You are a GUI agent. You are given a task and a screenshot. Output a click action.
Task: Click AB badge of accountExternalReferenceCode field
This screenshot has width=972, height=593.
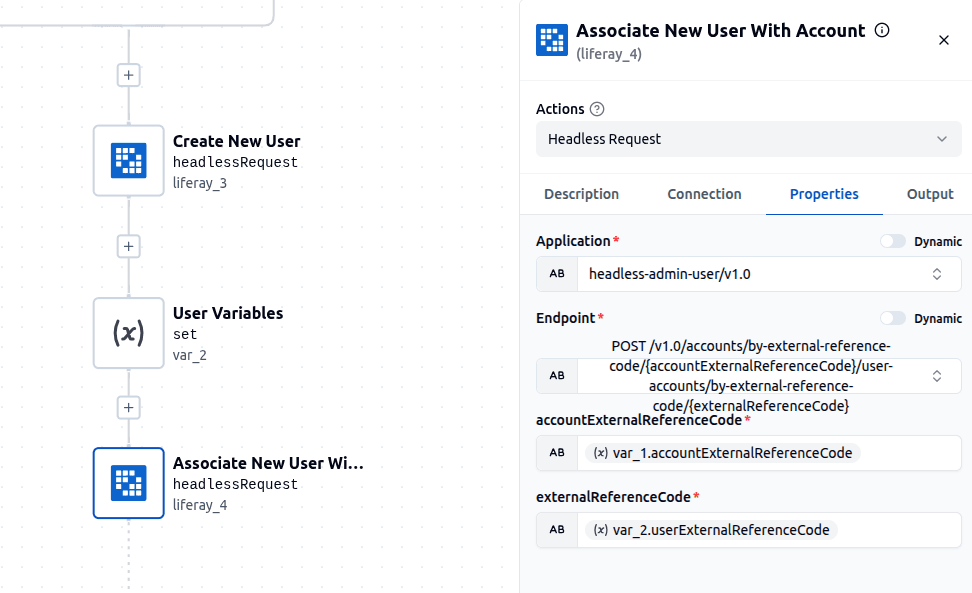point(557,453)
